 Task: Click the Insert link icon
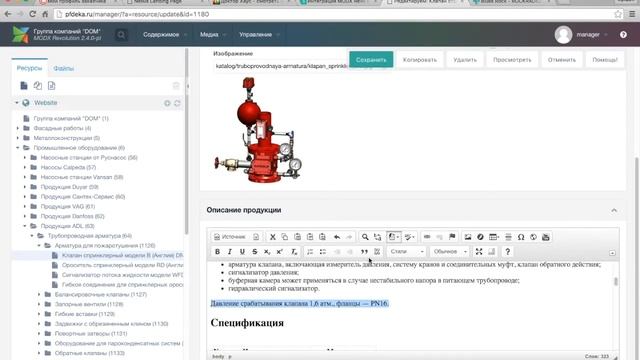pos(427,237)
